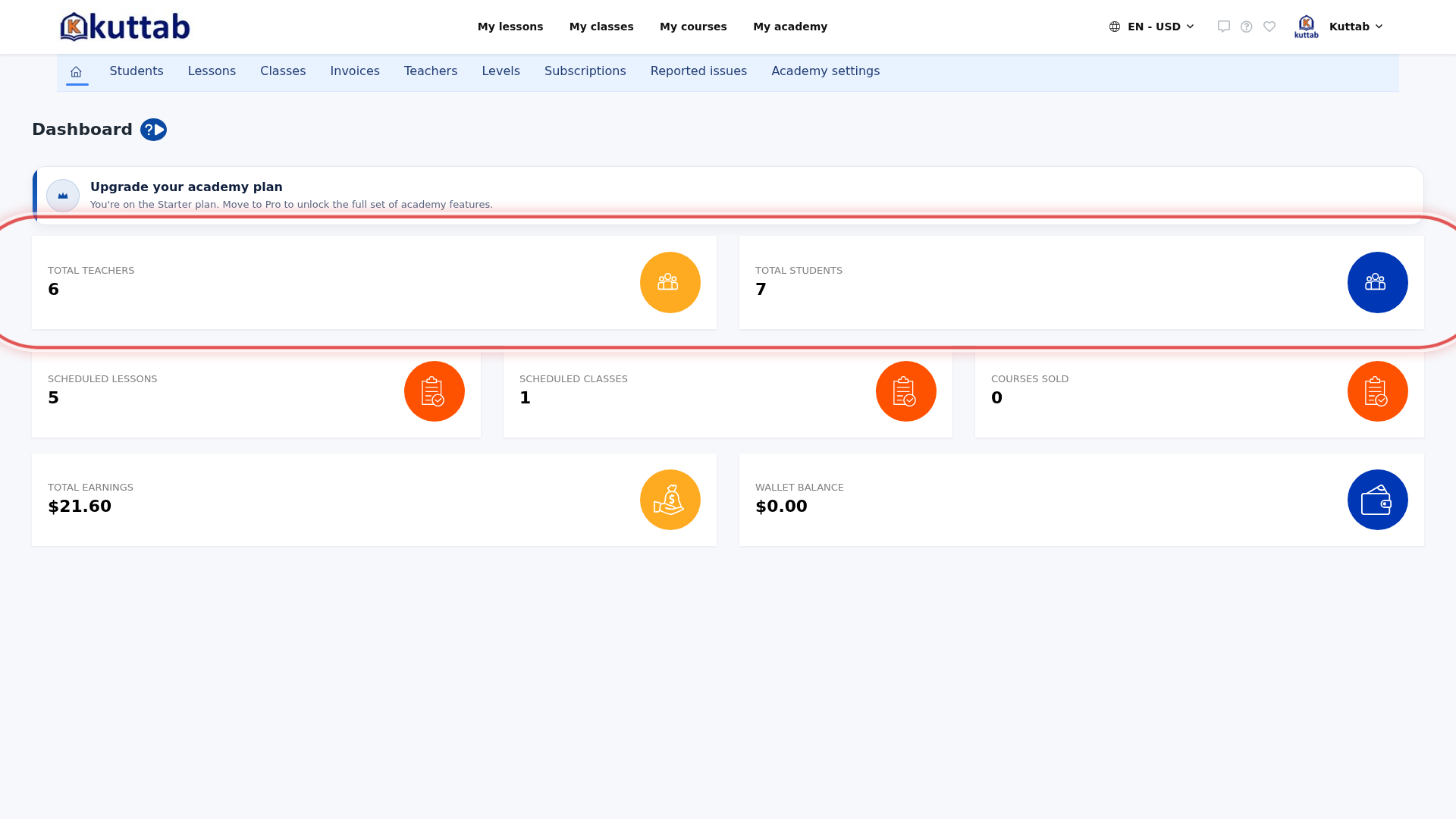
Task: Click the SCHEDULED CLASSES label
Action: point(573,379)
